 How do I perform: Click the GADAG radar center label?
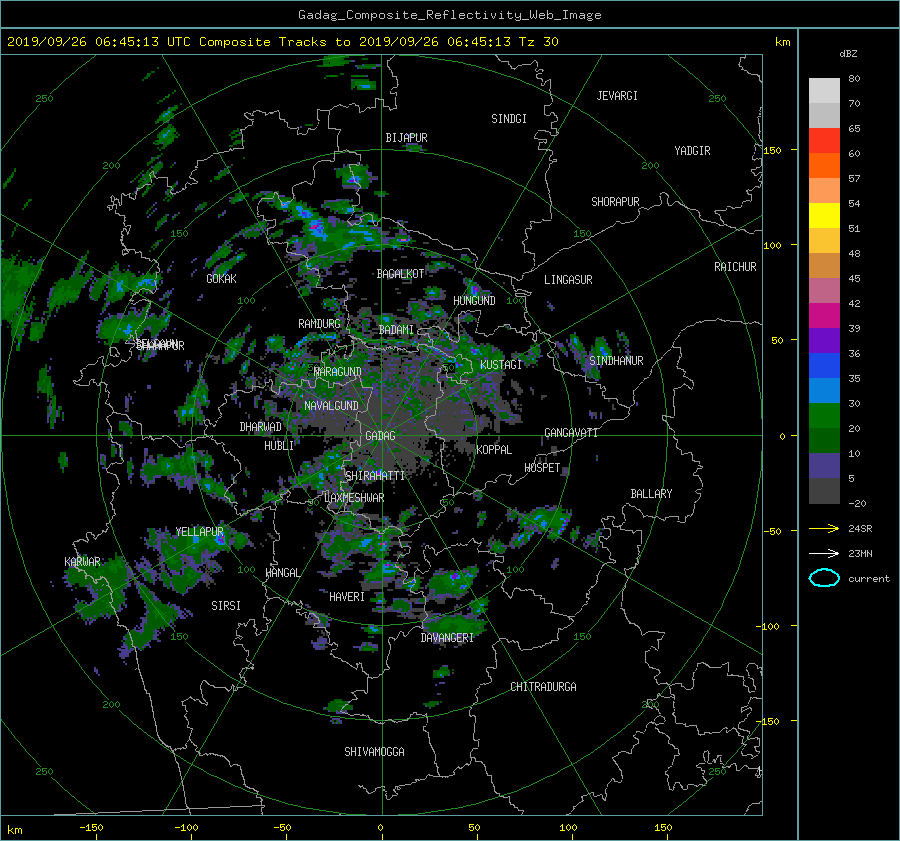click(x=381, y=436)
